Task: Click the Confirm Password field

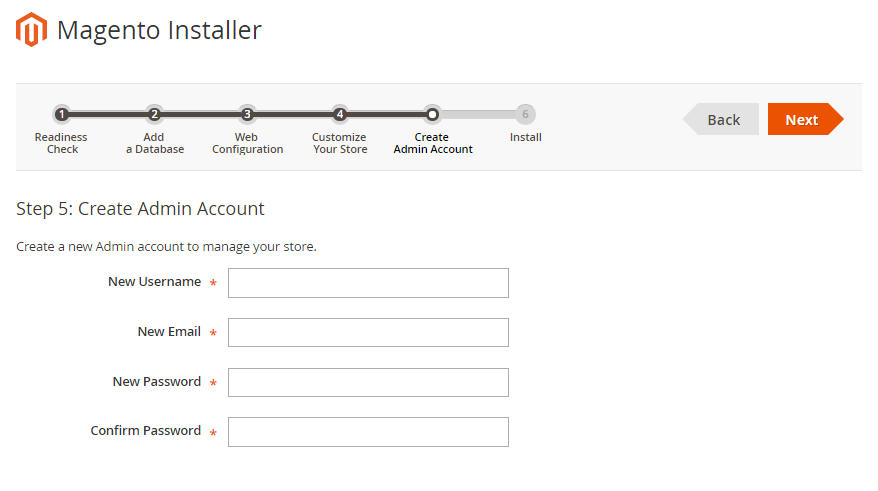Action: click(368, 432)
